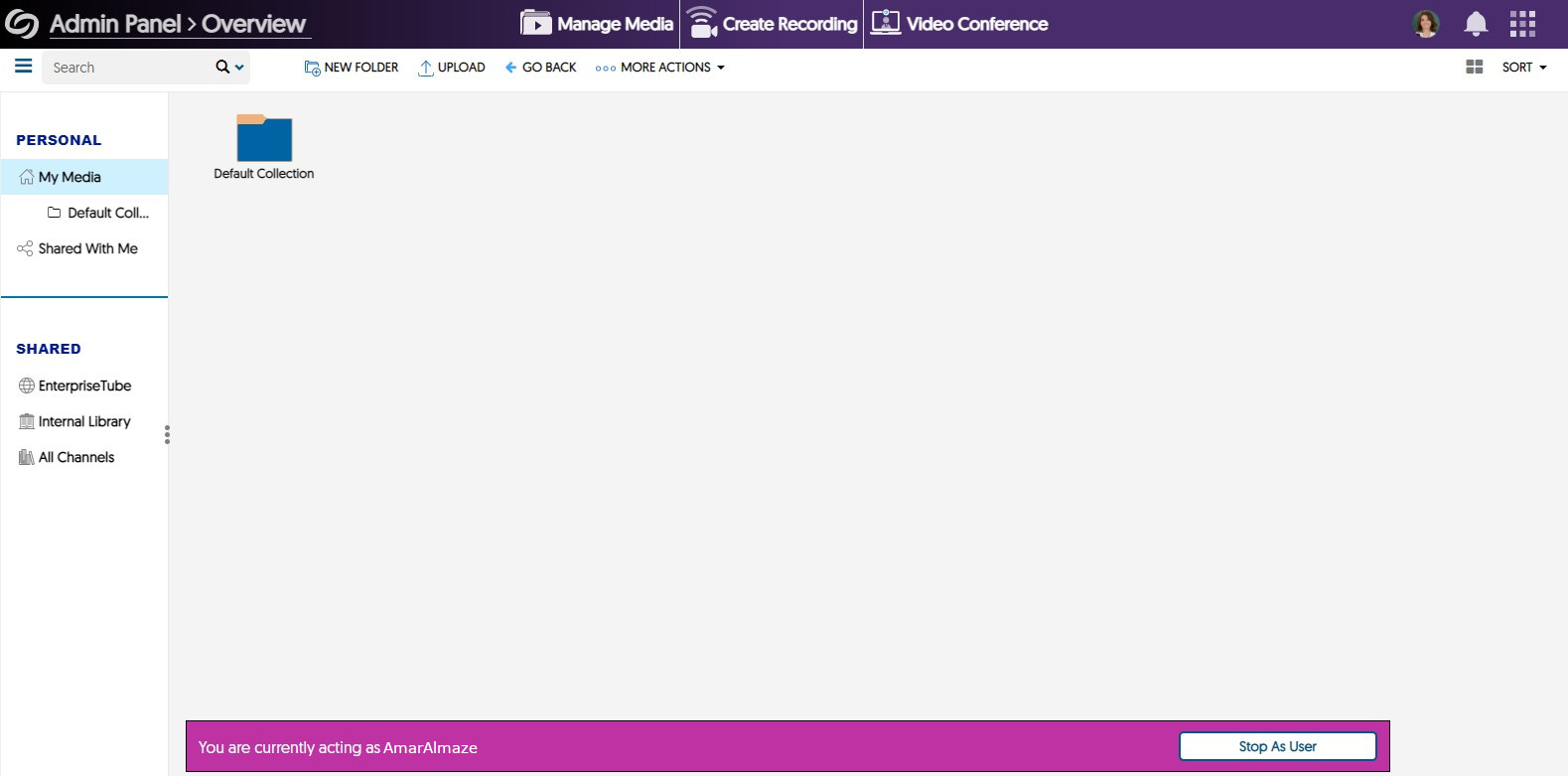Go back to previous folder
Viewport: 1568px width, 776px height.
pyautogui.click(x=540, y=68)
